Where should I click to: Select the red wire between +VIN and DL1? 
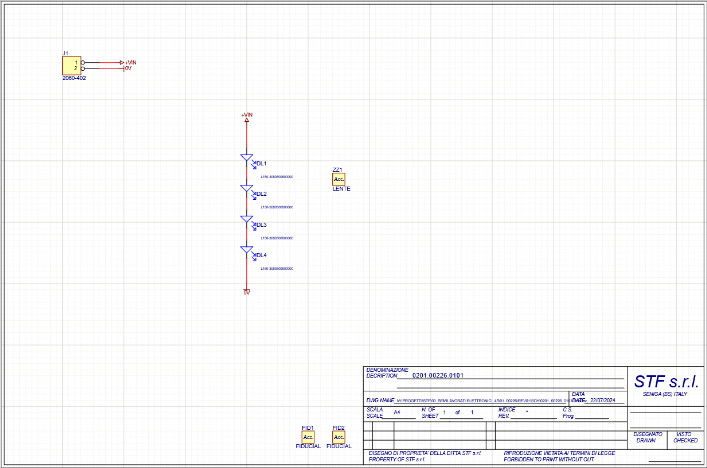247,136
